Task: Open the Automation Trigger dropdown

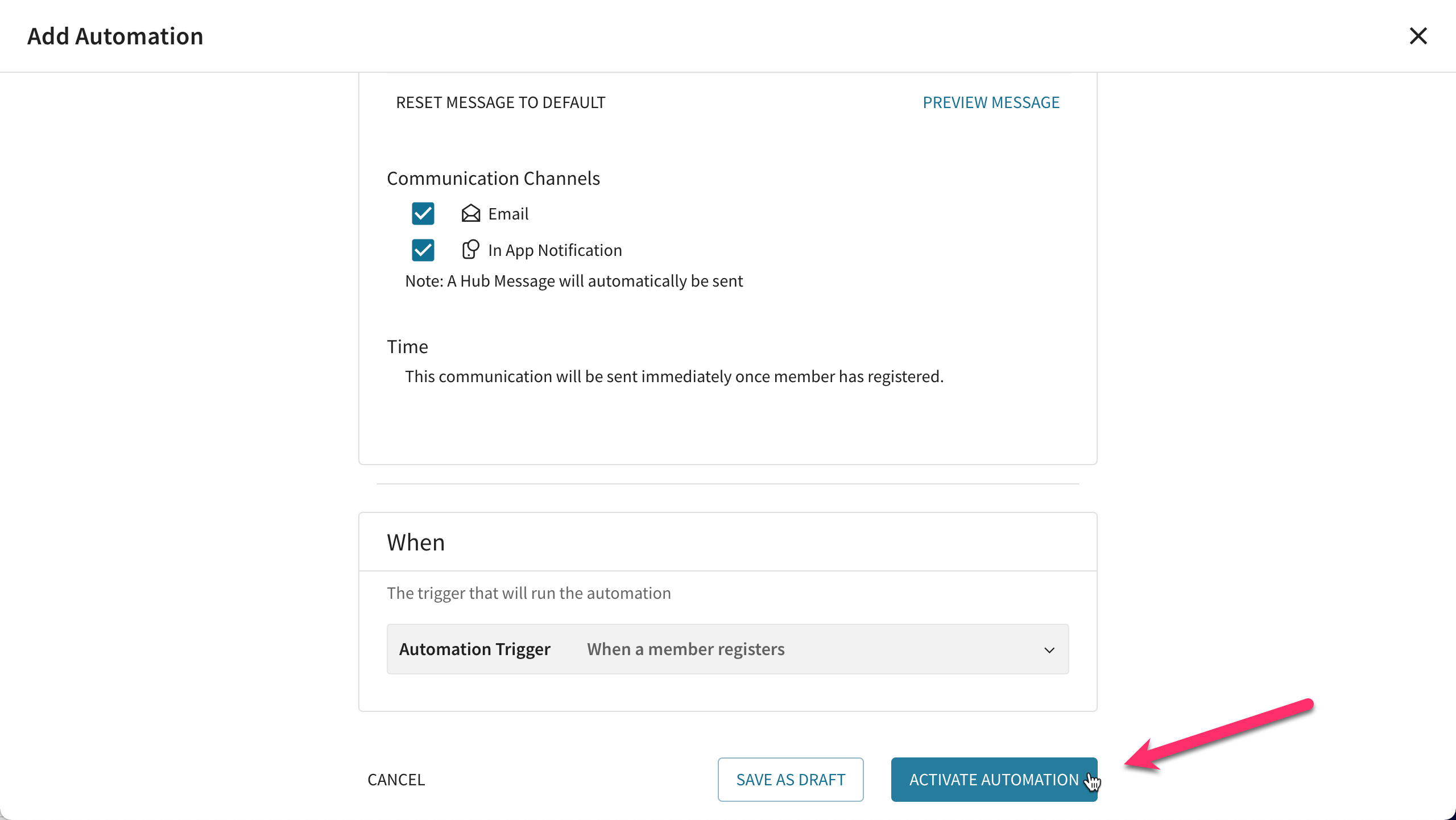Action: (x=727, y=649)
